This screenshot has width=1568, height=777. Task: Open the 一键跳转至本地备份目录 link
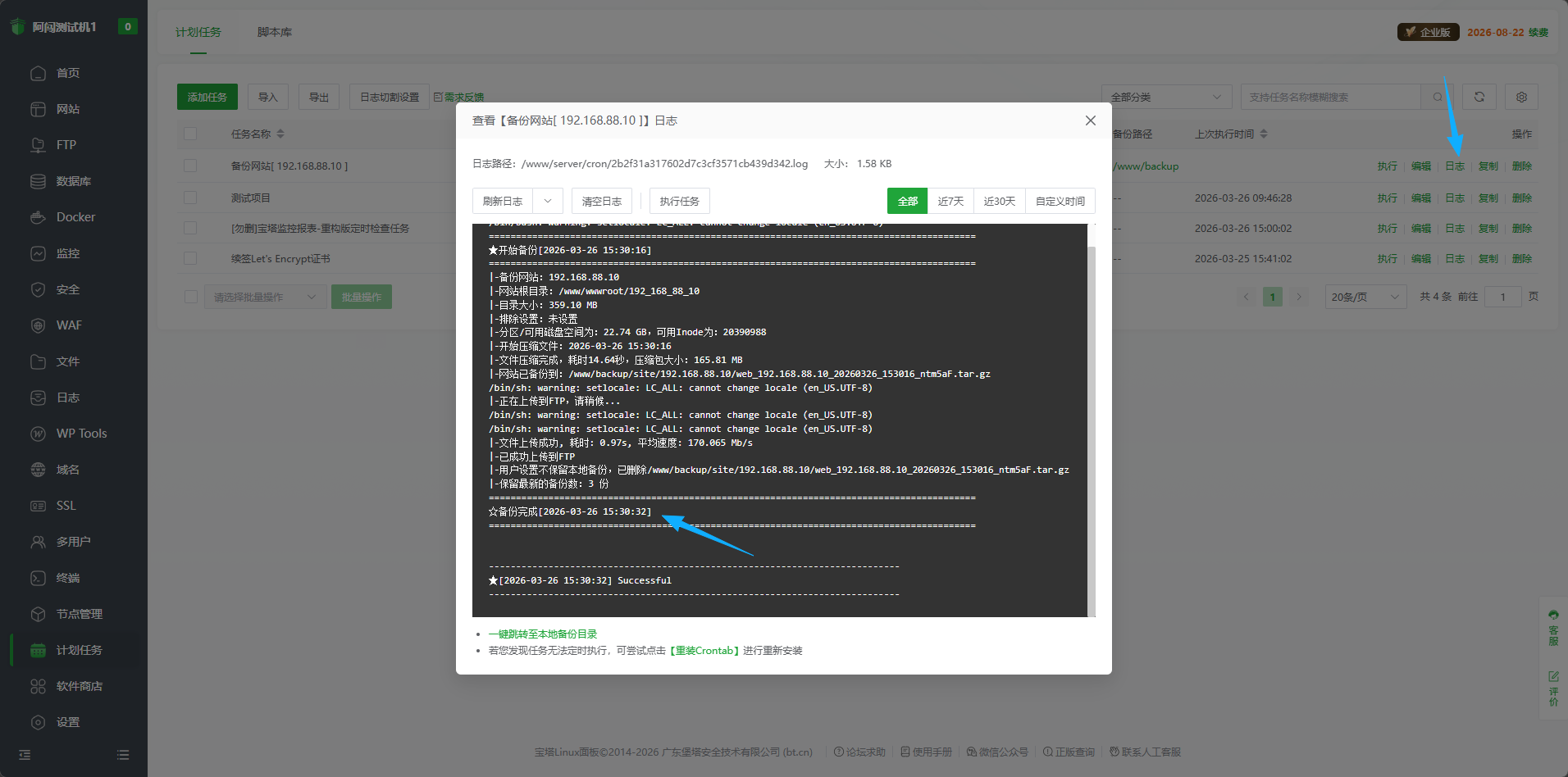pyautogui.click(x=543, y=634)
